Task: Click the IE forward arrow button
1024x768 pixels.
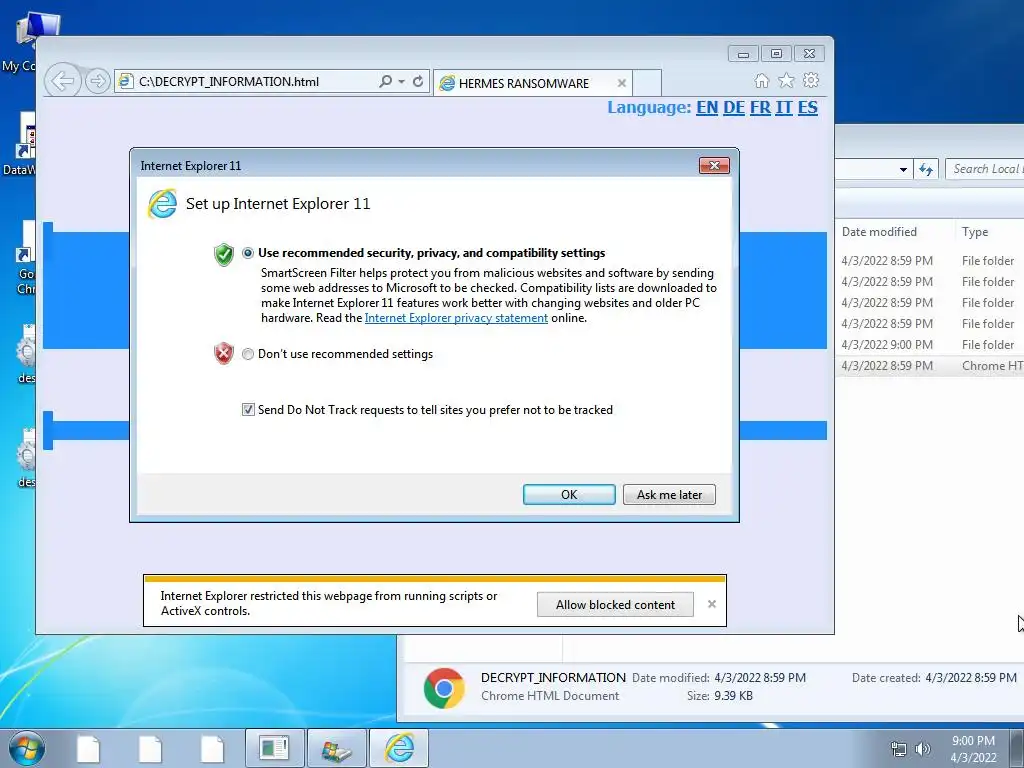Action: click(97, 82)
